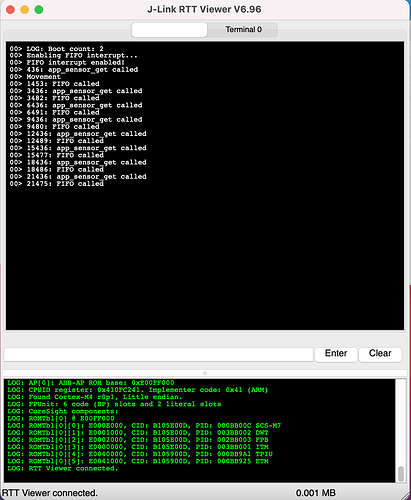
Task: Click the 0.001 MB data counter
Action: [x=316, y=493]
